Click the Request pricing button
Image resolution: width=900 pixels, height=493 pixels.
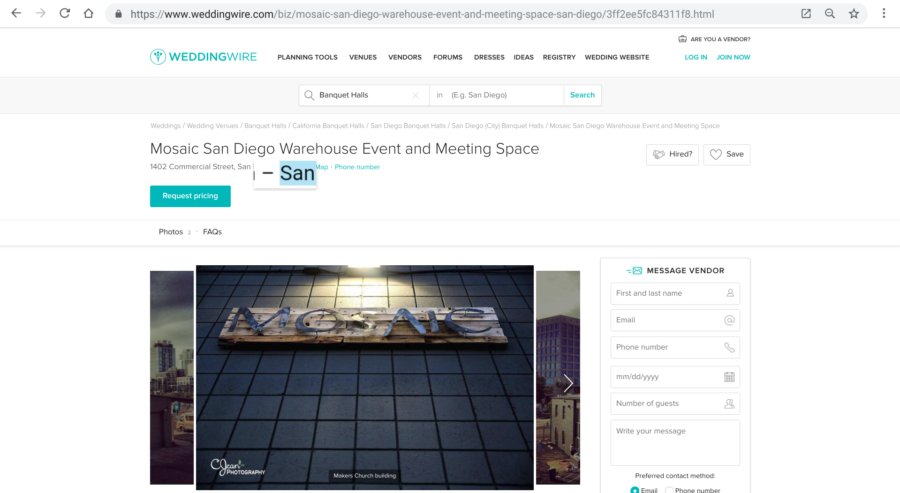coord(190,196)
